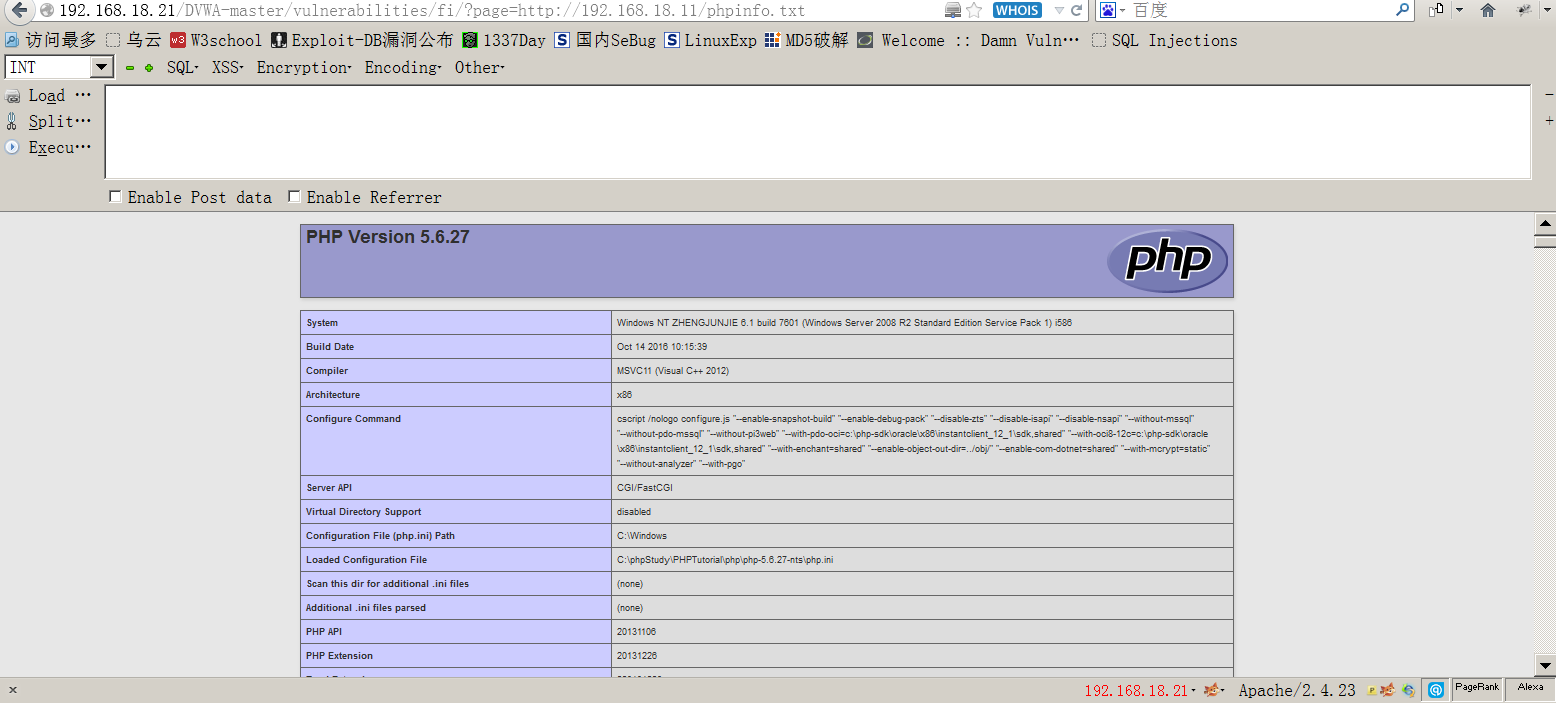Click the page scrollbar down arrow
Screen dimensions: 1556x704
(x=1545, y=665)
